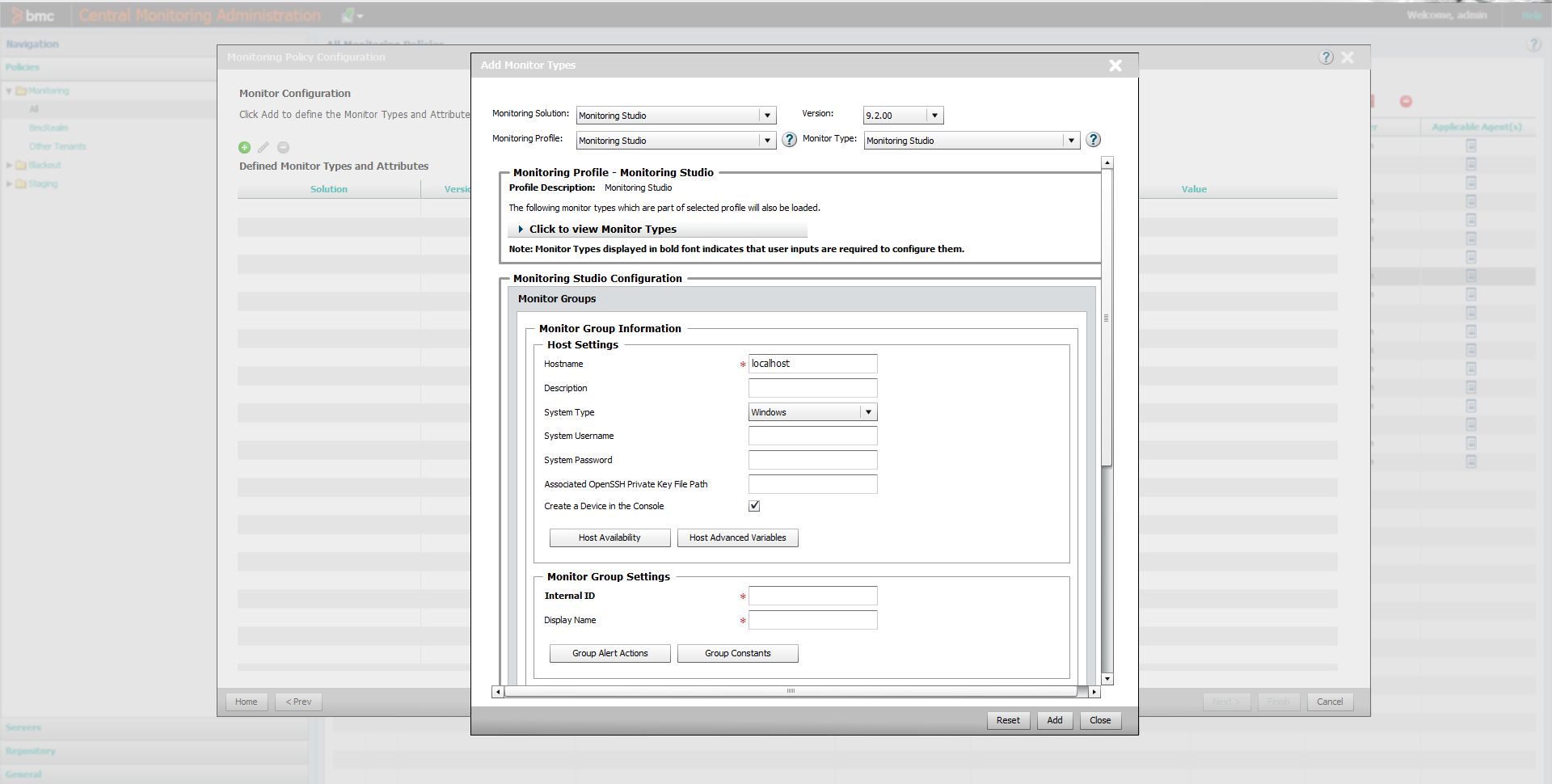
Task: Click the Solution column header
Action: [329, 189]
